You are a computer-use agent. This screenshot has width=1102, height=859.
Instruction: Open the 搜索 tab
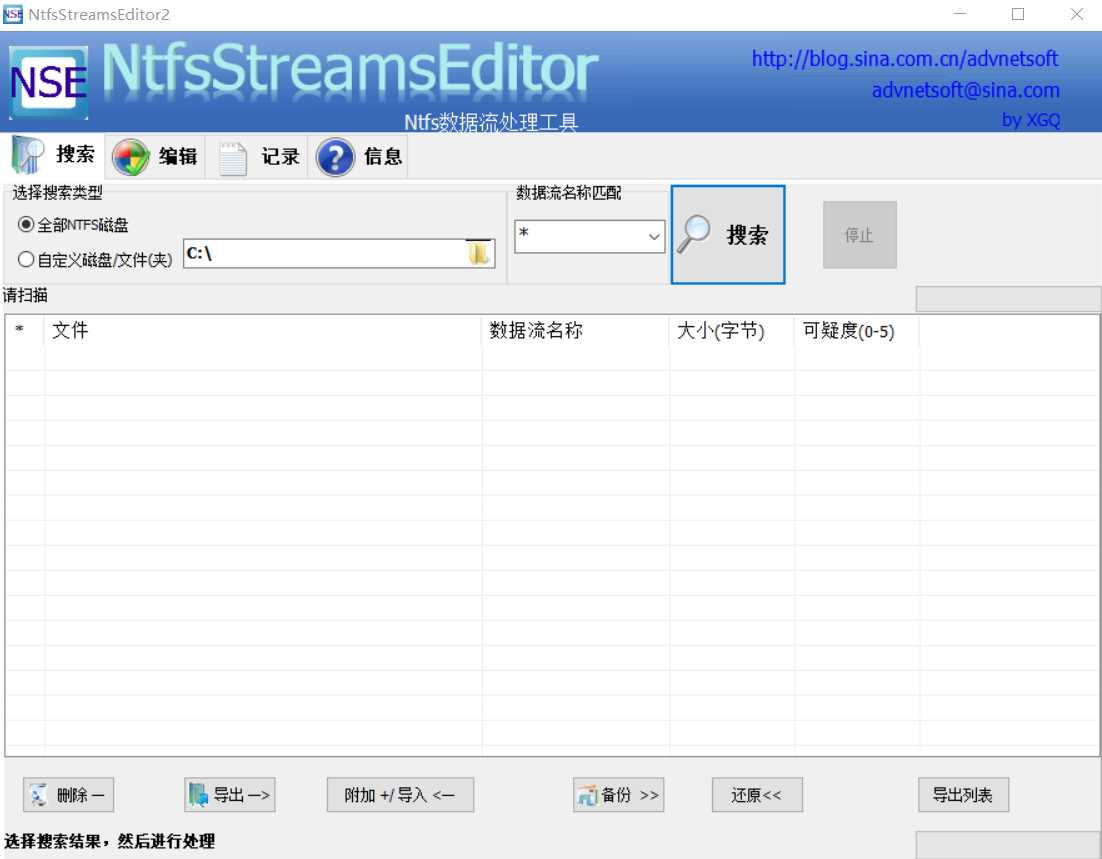pyautogui.click(x=53, y=155)
